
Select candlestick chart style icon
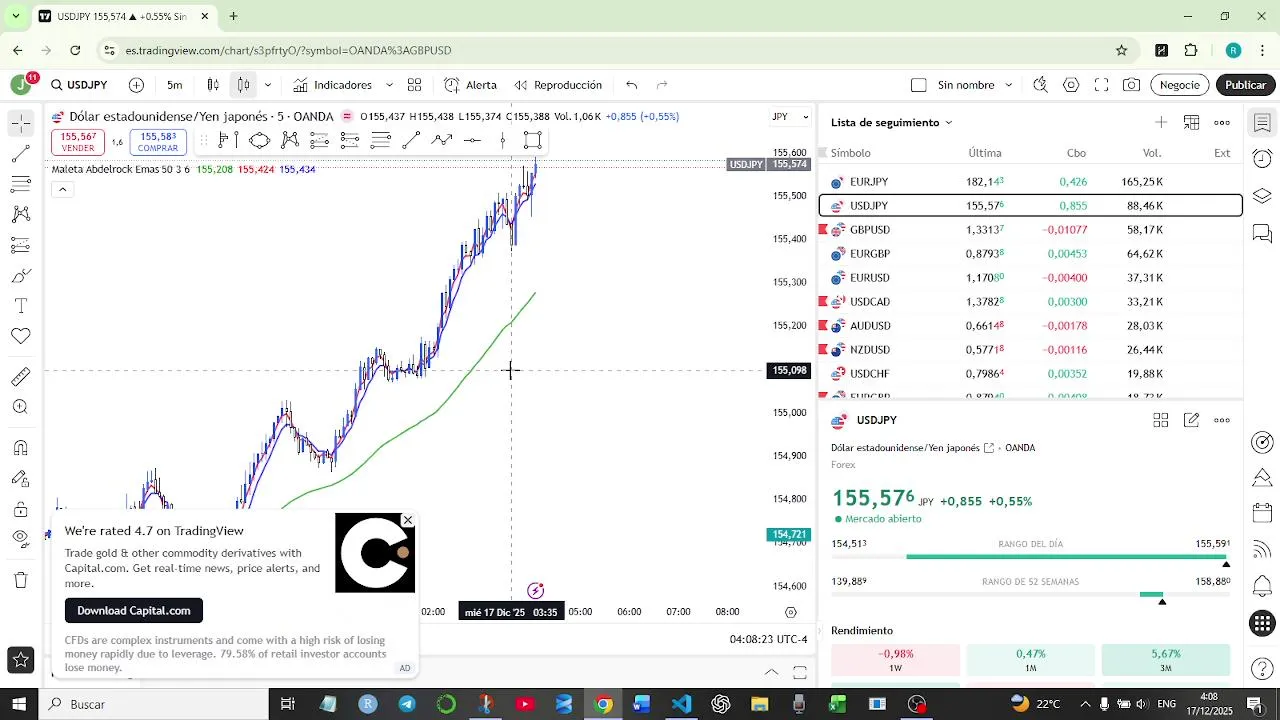tap(243, 85)
